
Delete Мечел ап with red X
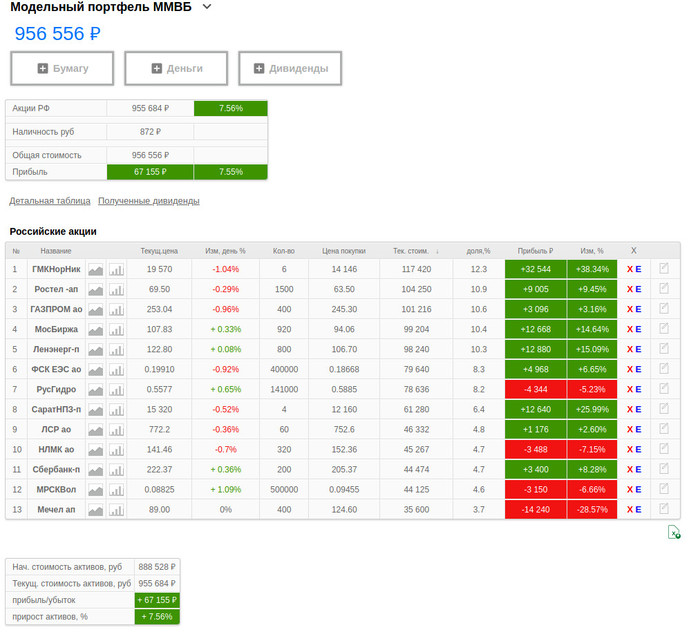click(x=628, y=509)
